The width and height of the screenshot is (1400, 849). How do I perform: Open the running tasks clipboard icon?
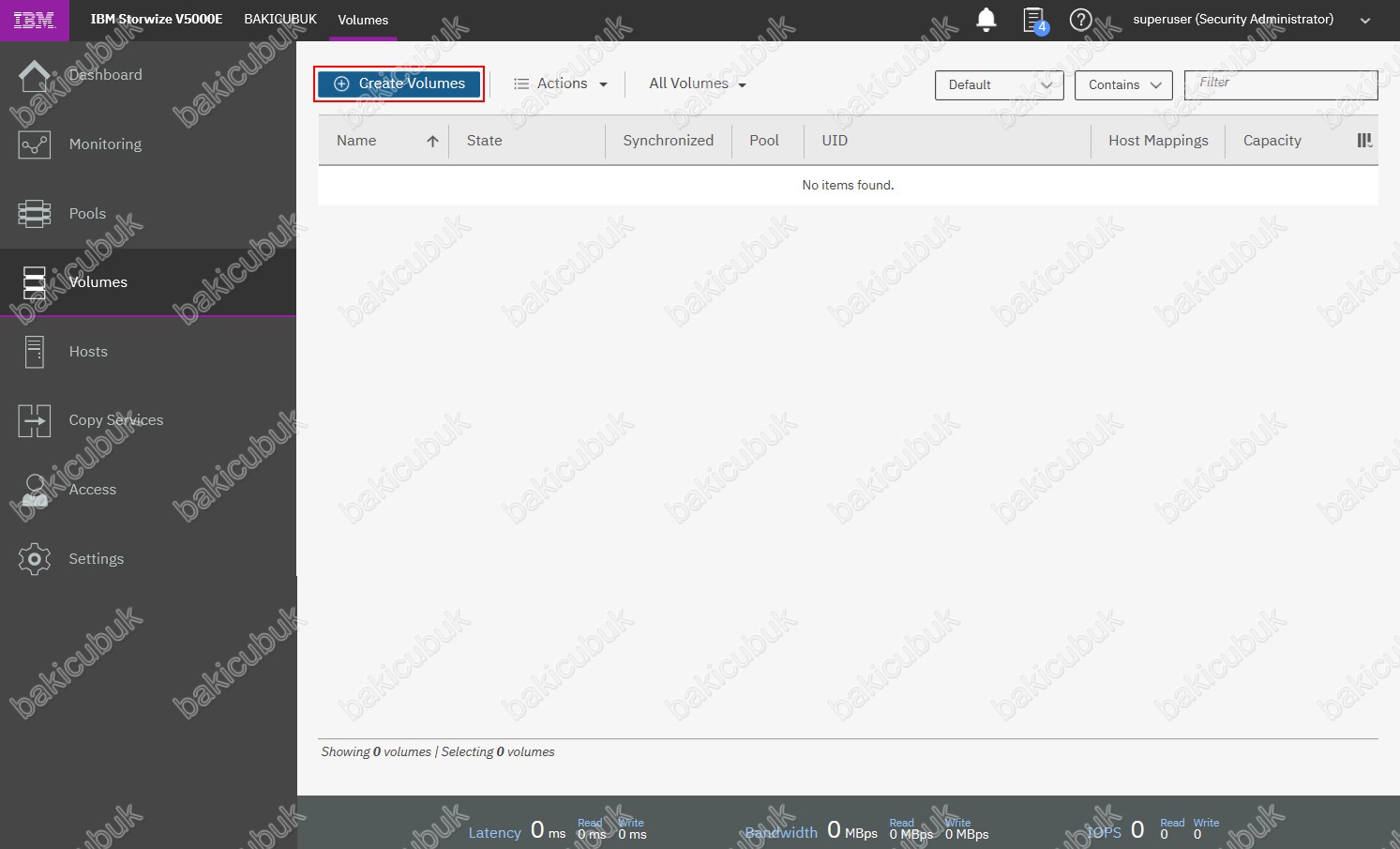[1034, 20]
